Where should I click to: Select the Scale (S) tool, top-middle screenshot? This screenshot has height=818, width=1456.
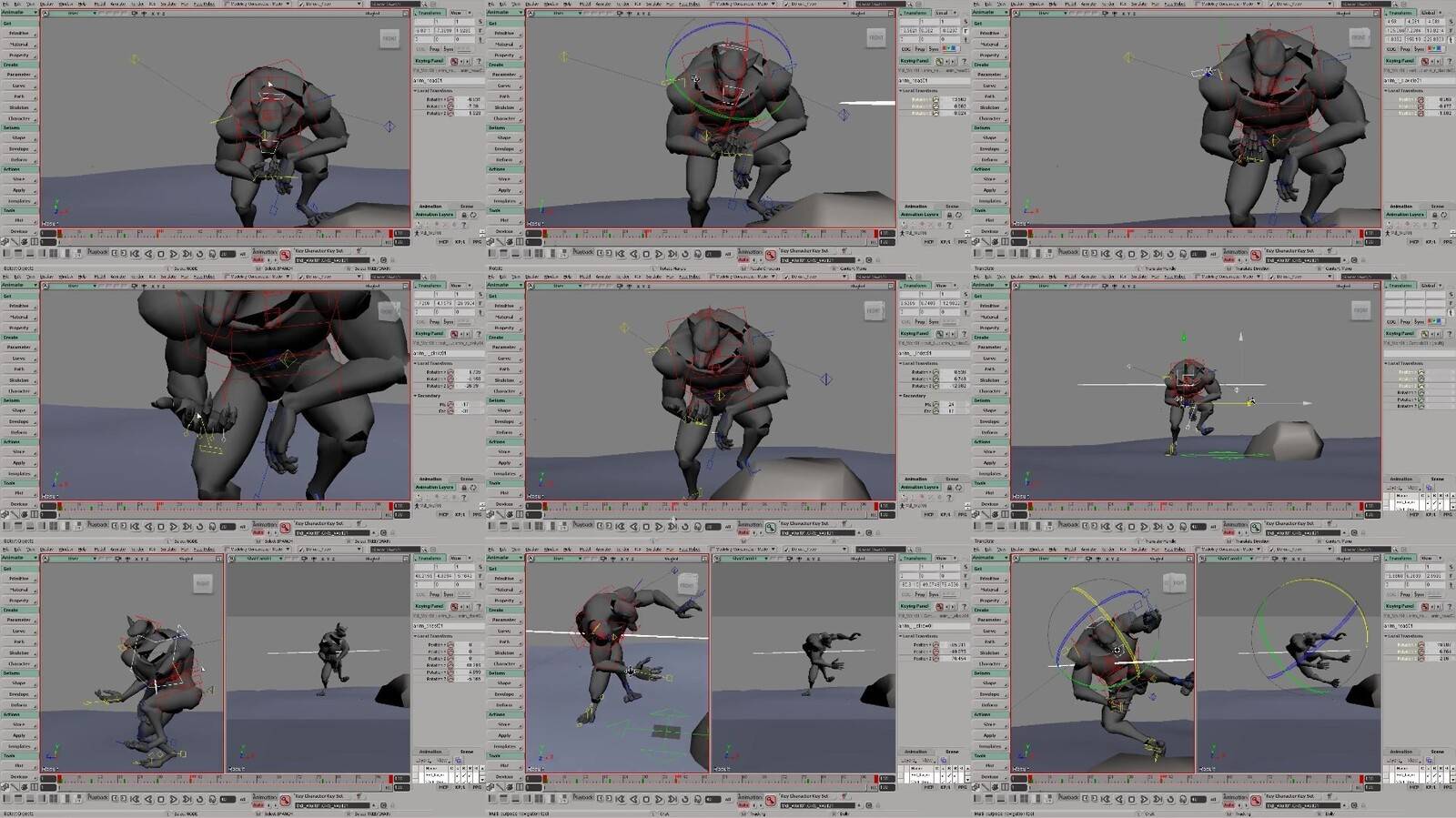965,23
